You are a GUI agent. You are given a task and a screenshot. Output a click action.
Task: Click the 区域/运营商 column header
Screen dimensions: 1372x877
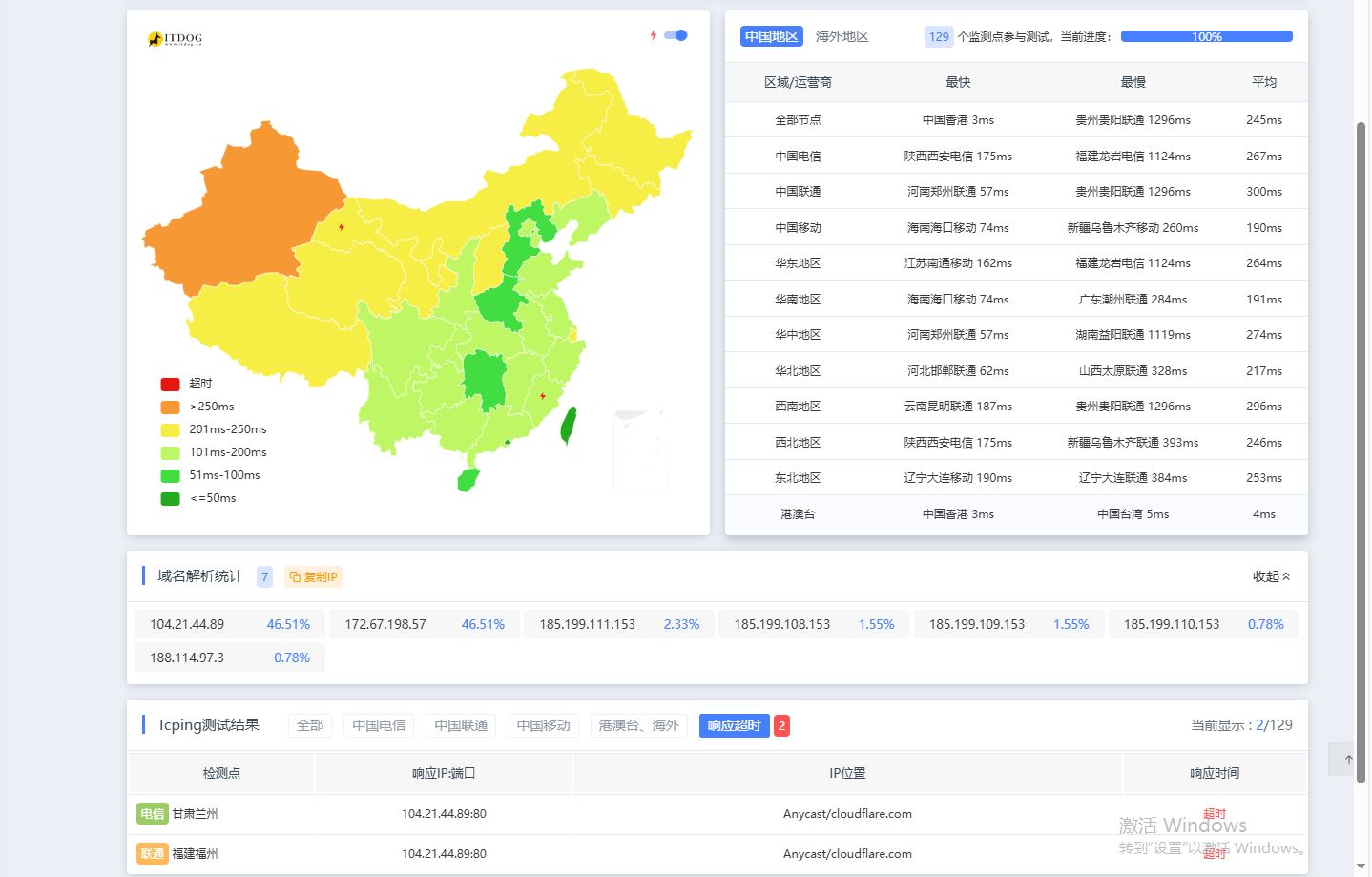click(798, 82)
